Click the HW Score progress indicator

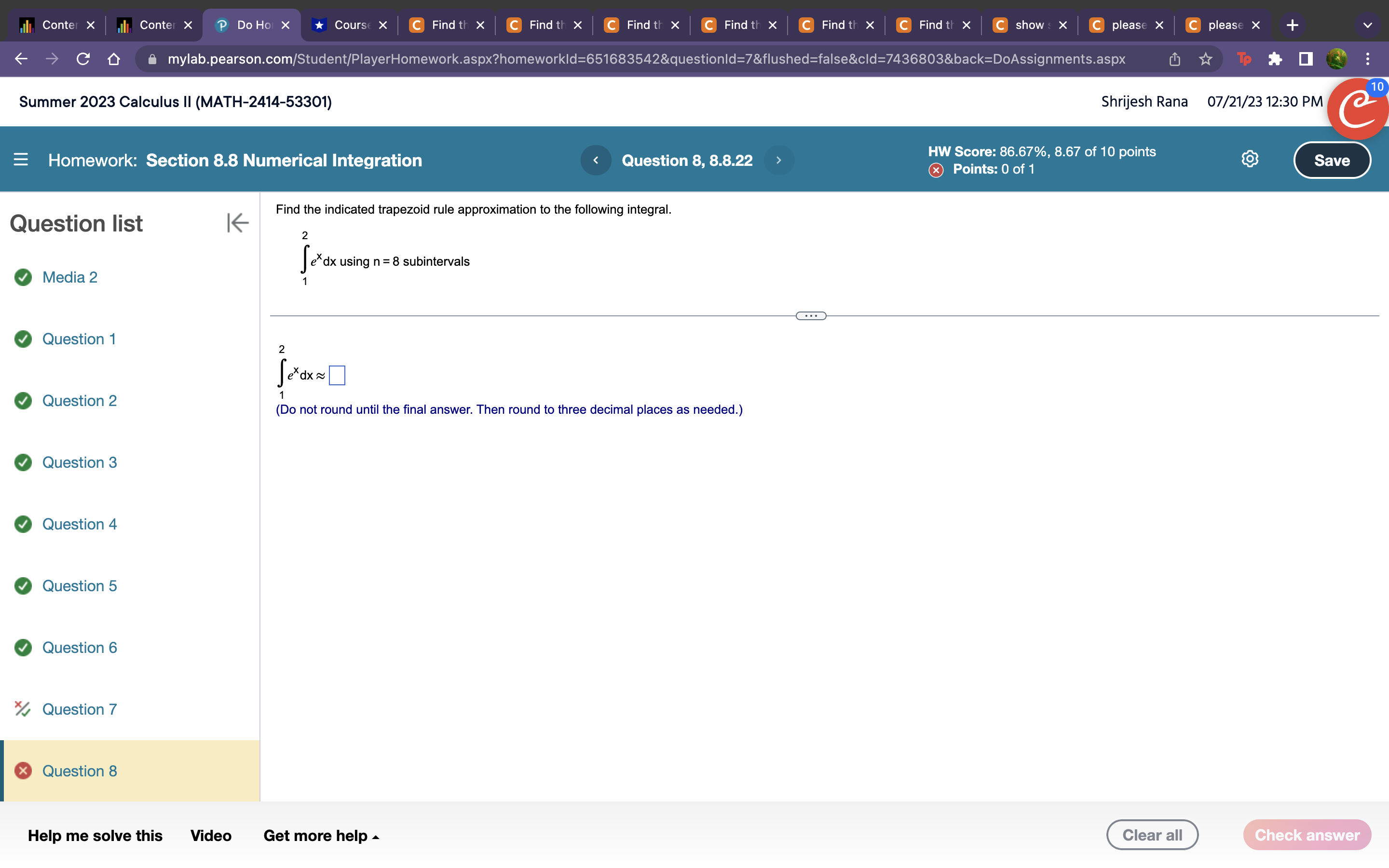[x=1041, y=151]
